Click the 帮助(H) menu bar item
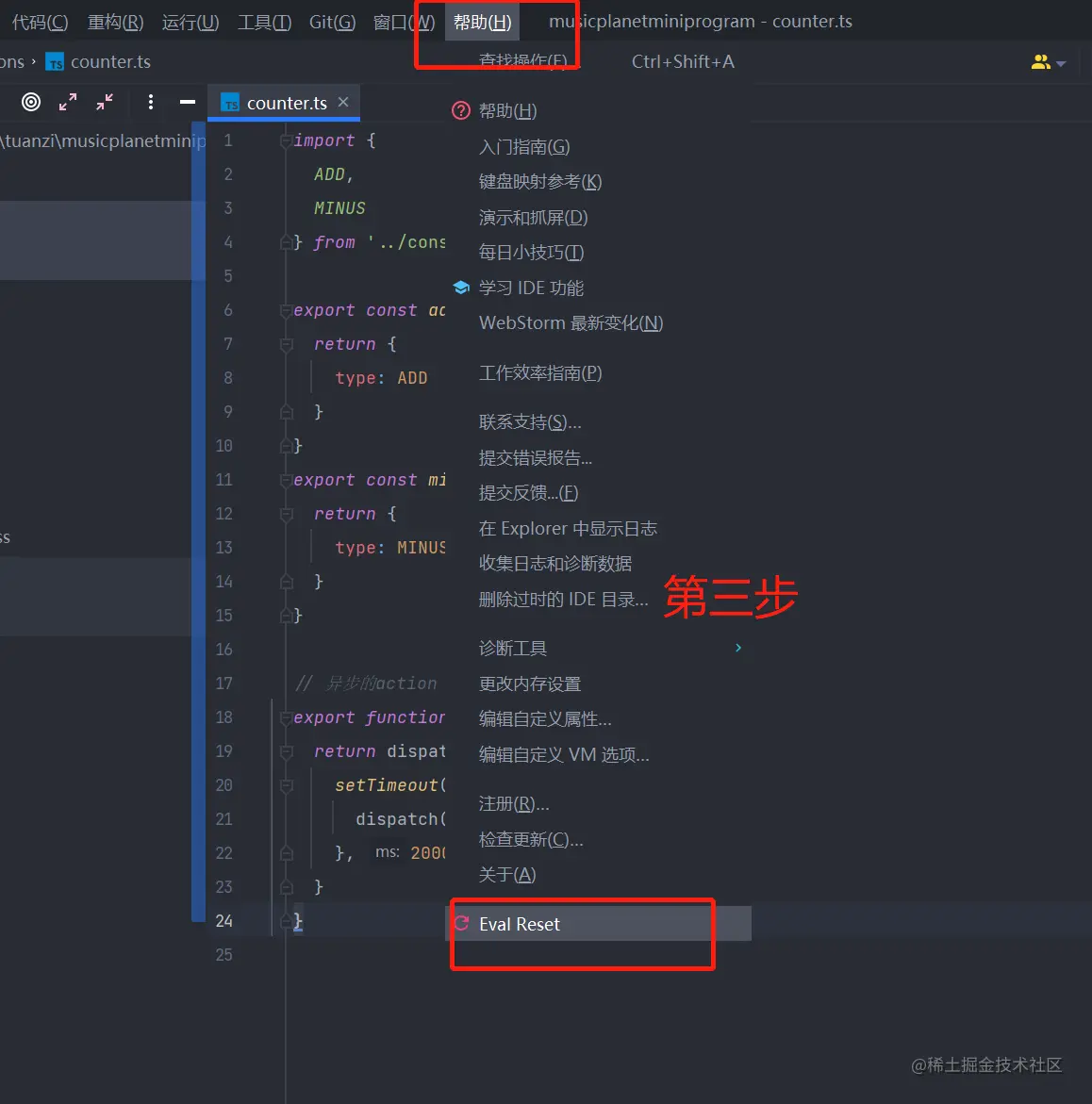 [x=482, y=22]
